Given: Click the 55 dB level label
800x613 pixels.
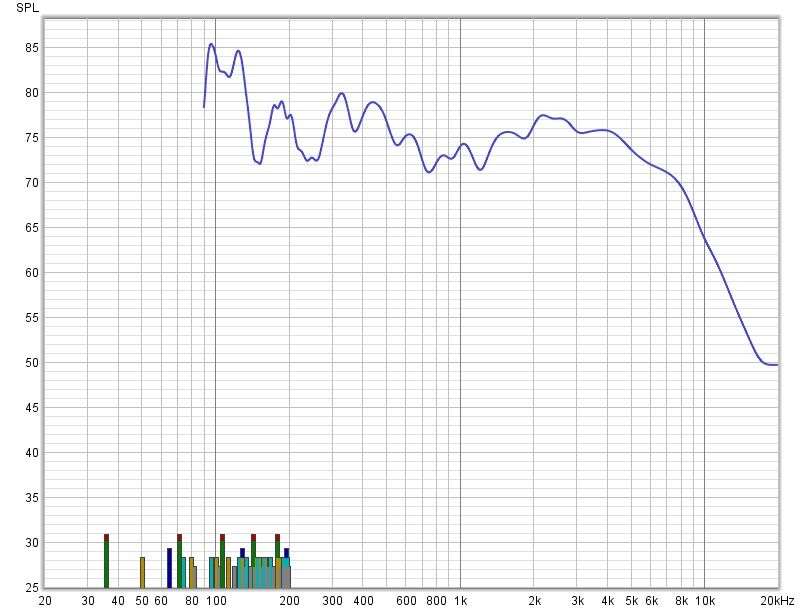Looking at the screenshot, I should (32, 317).
